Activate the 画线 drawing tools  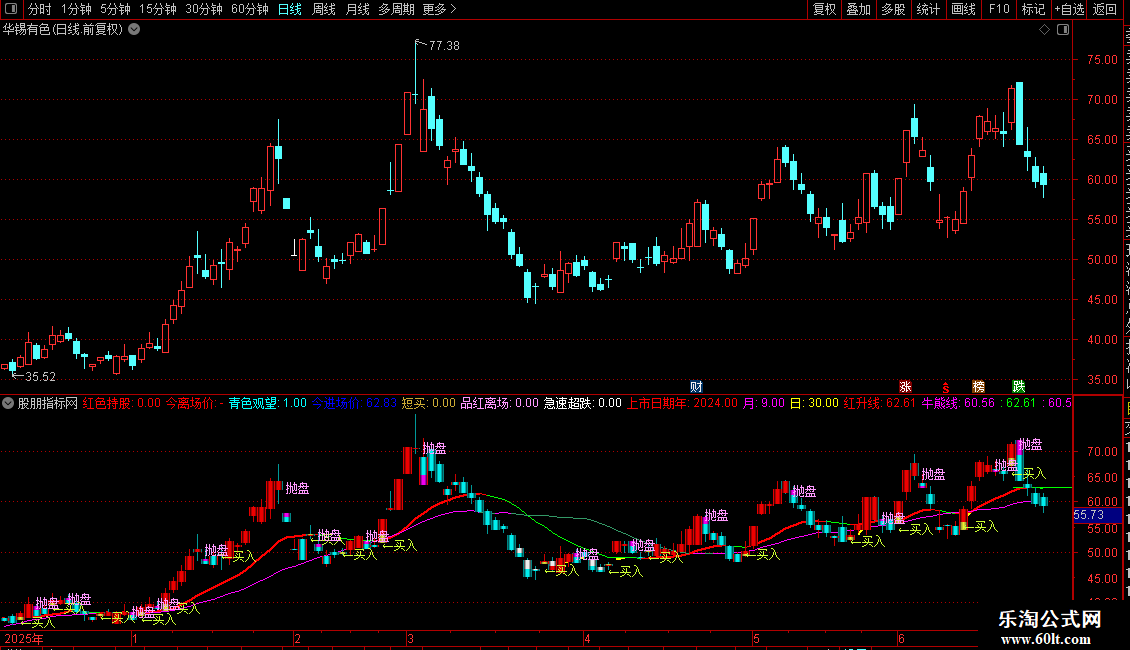[x=964, y=9]
